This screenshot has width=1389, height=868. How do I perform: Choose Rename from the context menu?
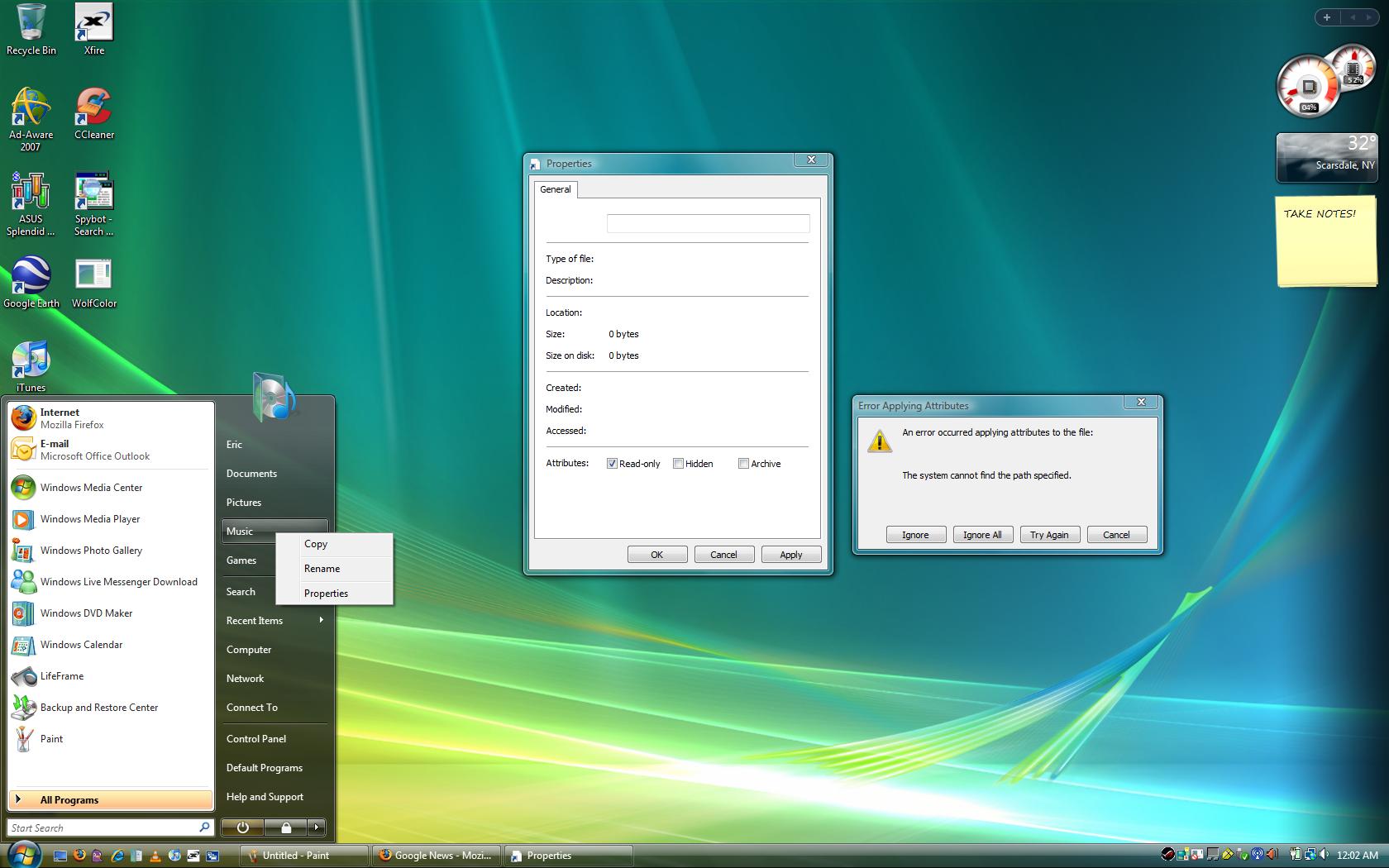click(x=334, y=569)
